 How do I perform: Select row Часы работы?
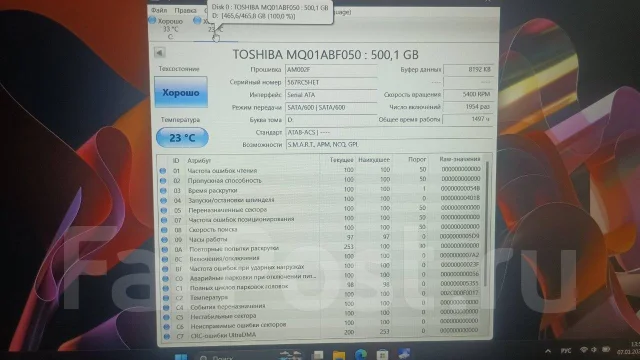[x=320, y=238]
